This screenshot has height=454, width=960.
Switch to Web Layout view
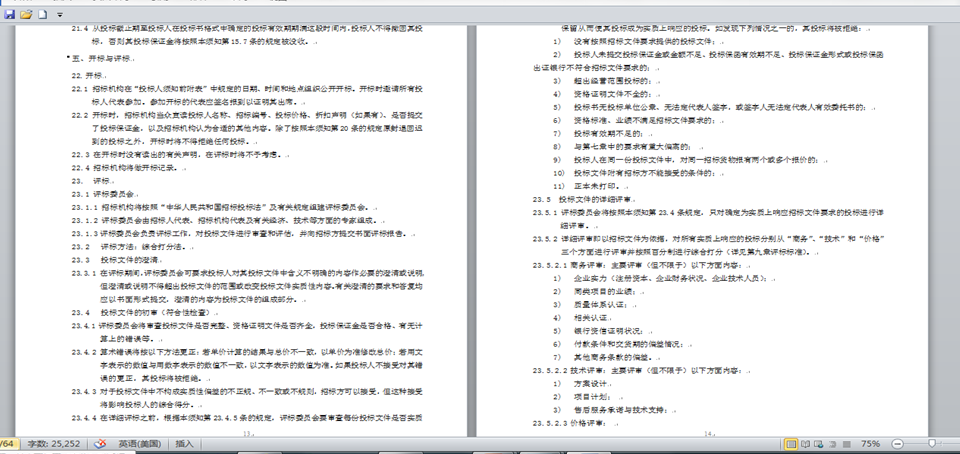pyautogui.click(x=819, y=444)
